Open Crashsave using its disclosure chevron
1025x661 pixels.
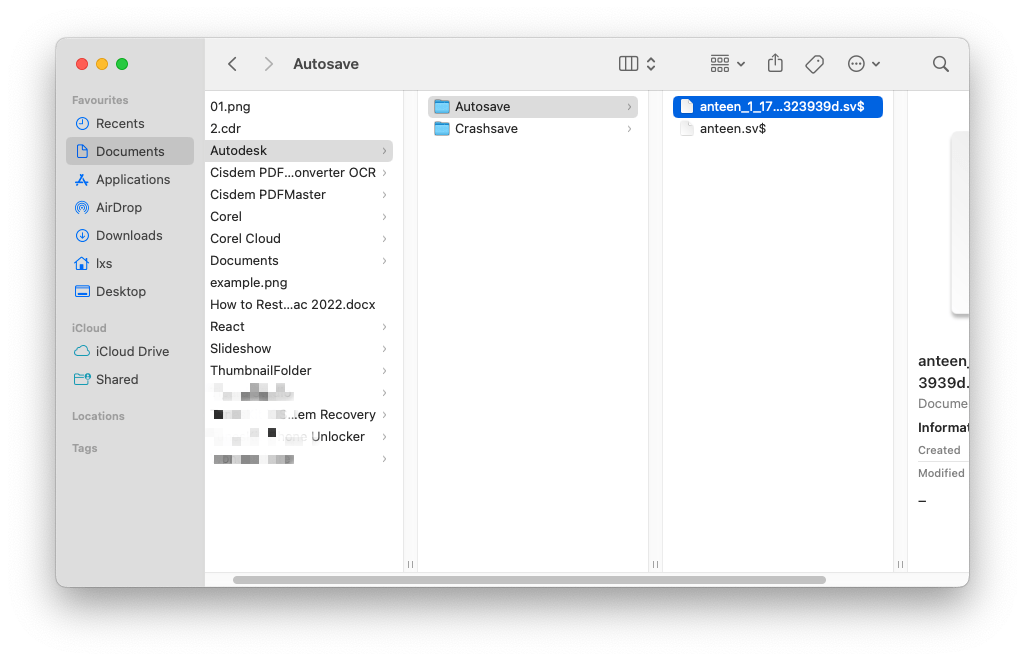coord(629,128)
